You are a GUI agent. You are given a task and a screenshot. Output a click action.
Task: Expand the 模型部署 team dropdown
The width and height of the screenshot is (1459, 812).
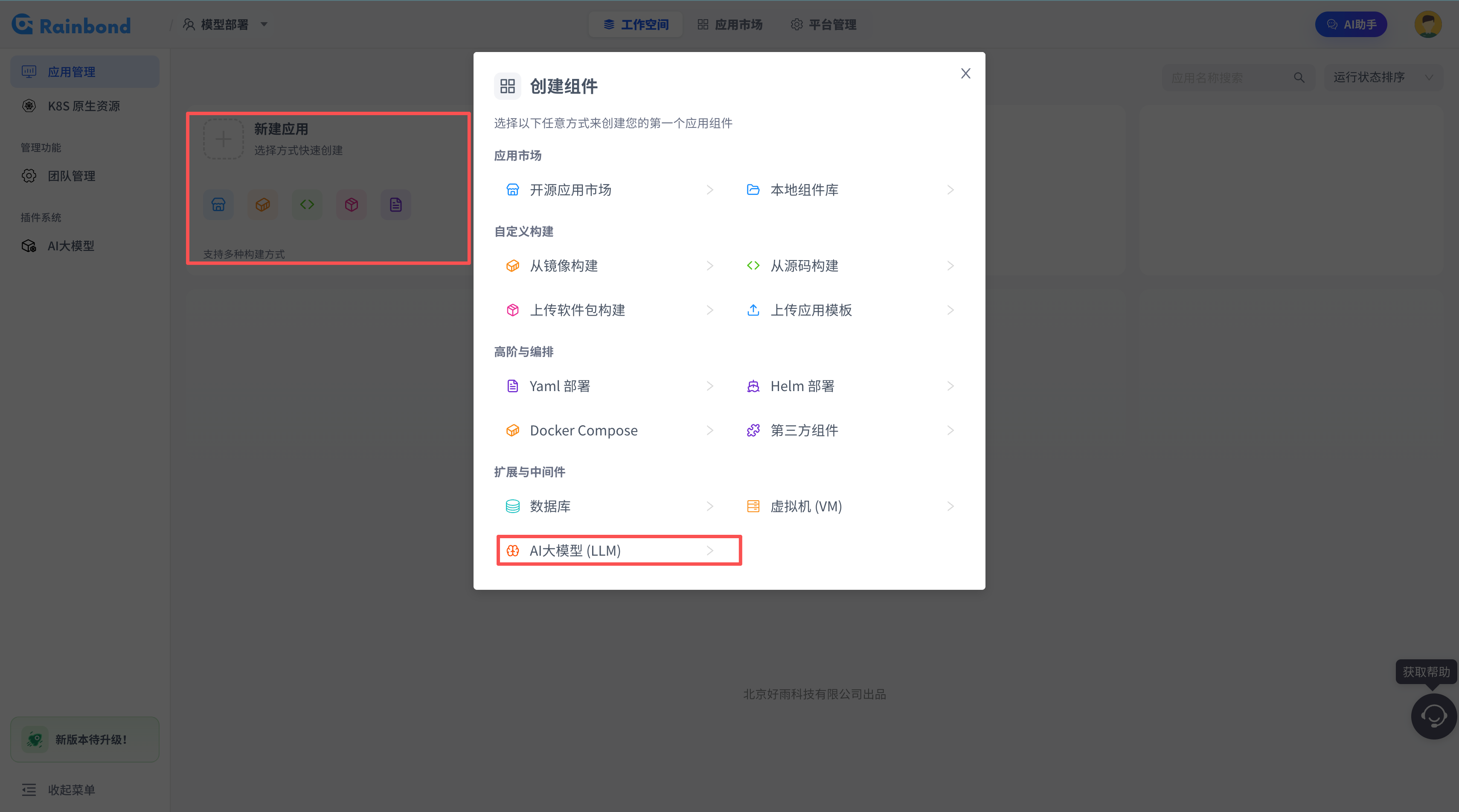coord(225,24)
